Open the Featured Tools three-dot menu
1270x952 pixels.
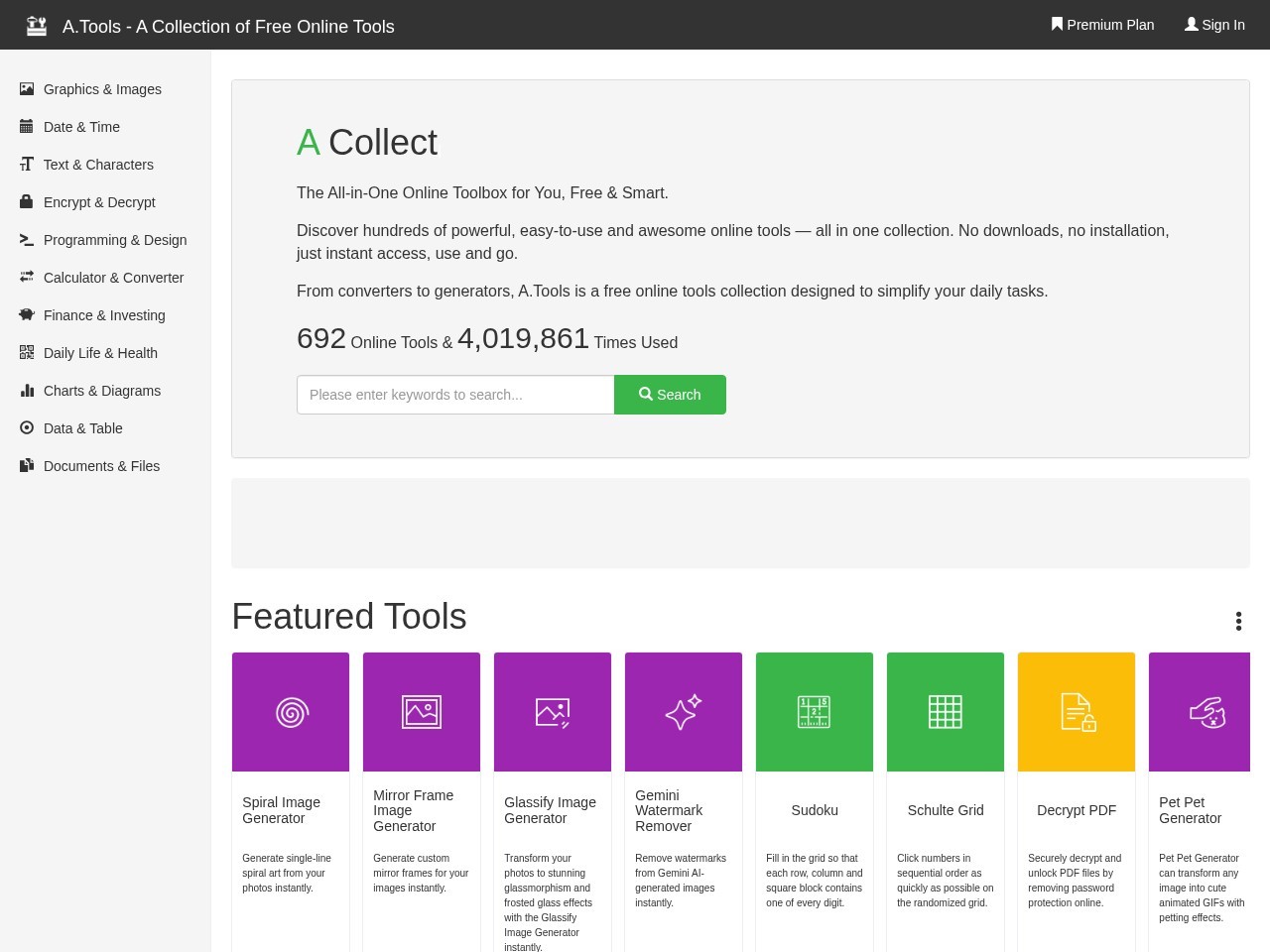pos(1238,621)
